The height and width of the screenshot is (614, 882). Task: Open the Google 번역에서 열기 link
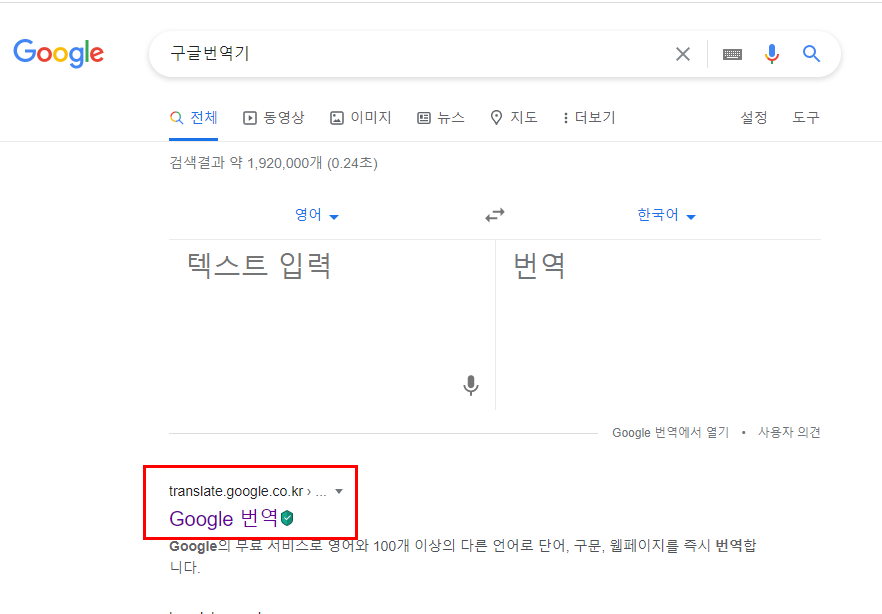pyautogui.click(x=670, y=432)
